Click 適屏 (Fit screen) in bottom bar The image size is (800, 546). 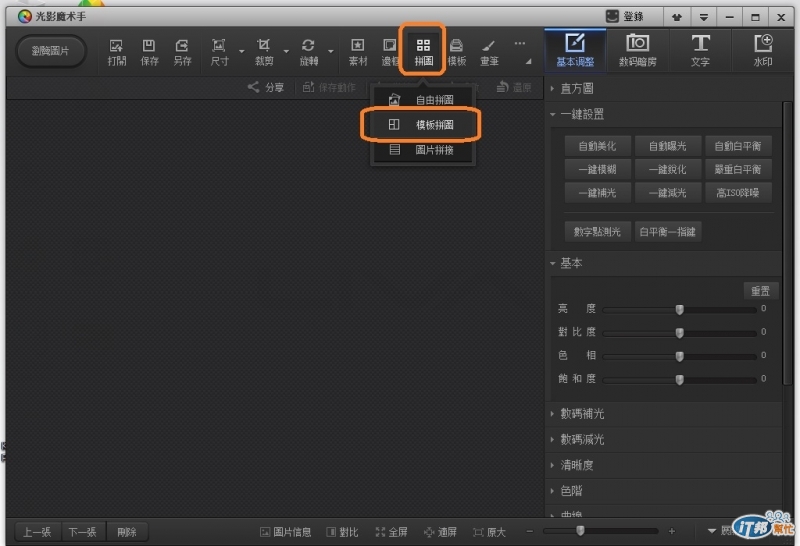[440, 532]
